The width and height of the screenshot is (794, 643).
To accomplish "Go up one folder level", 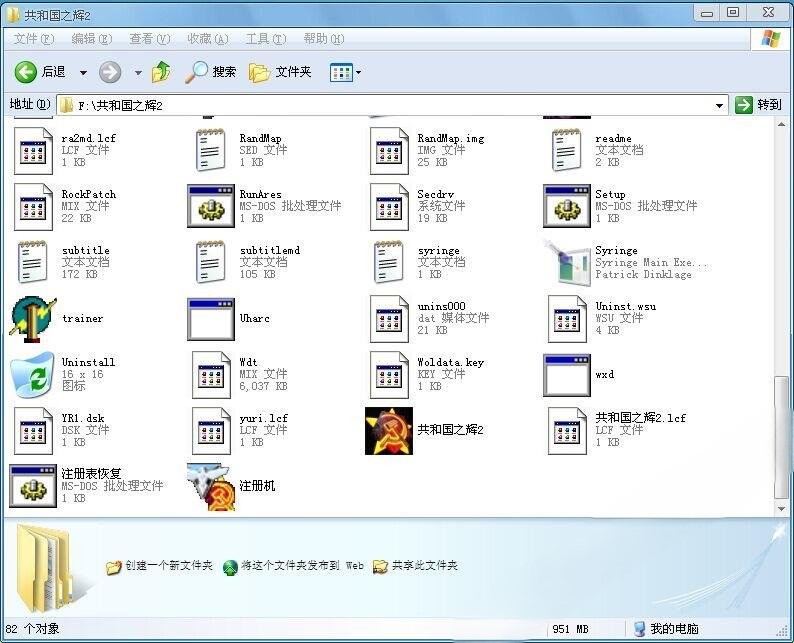I will point(162,72).
